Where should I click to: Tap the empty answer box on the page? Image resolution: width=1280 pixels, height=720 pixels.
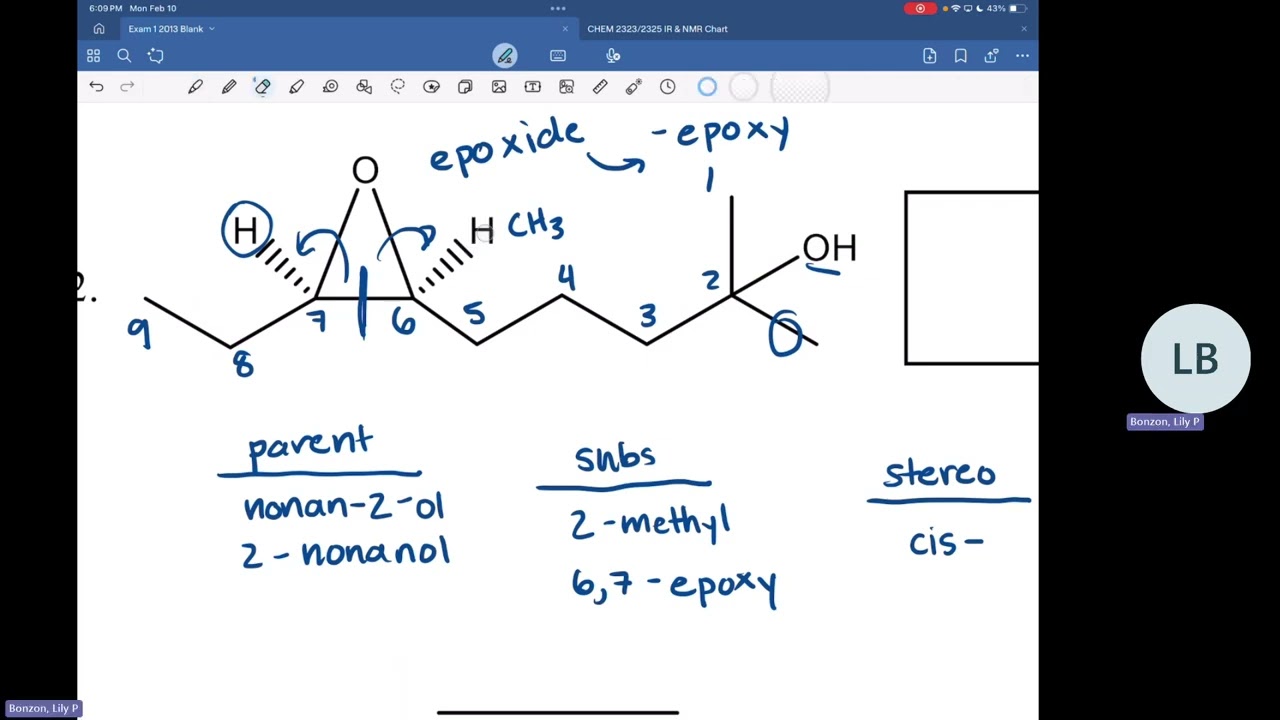tap(971, 278)
